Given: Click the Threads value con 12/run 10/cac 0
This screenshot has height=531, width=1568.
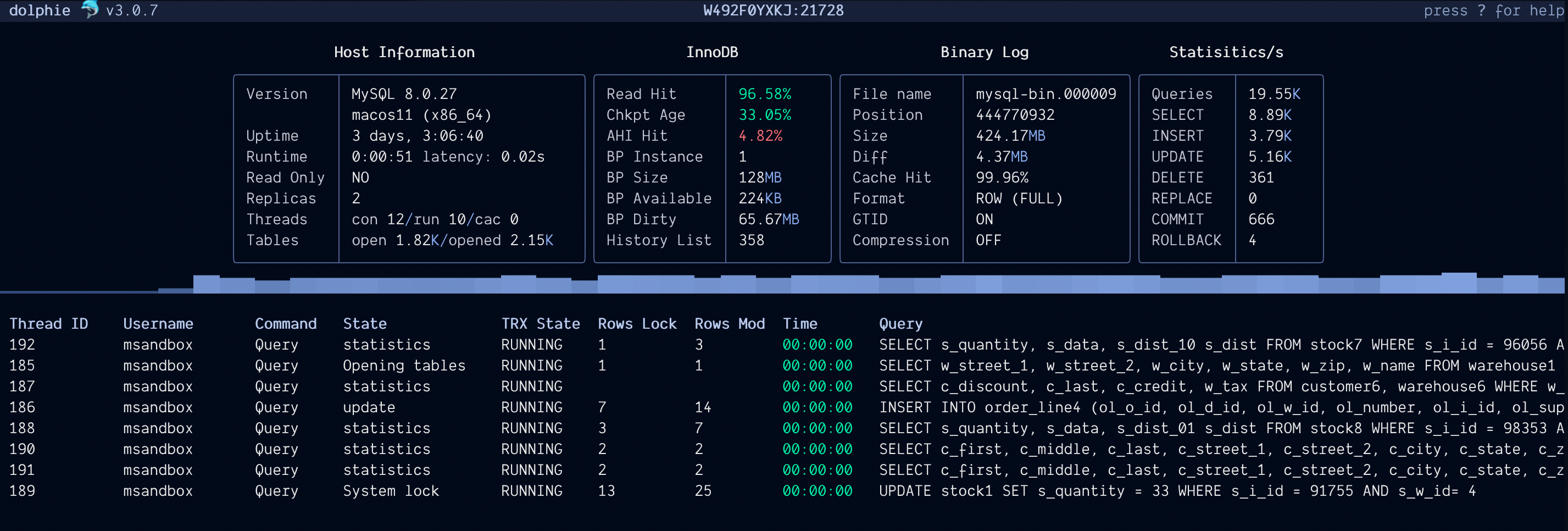Looking at the screenshot, I should [435, 219].
